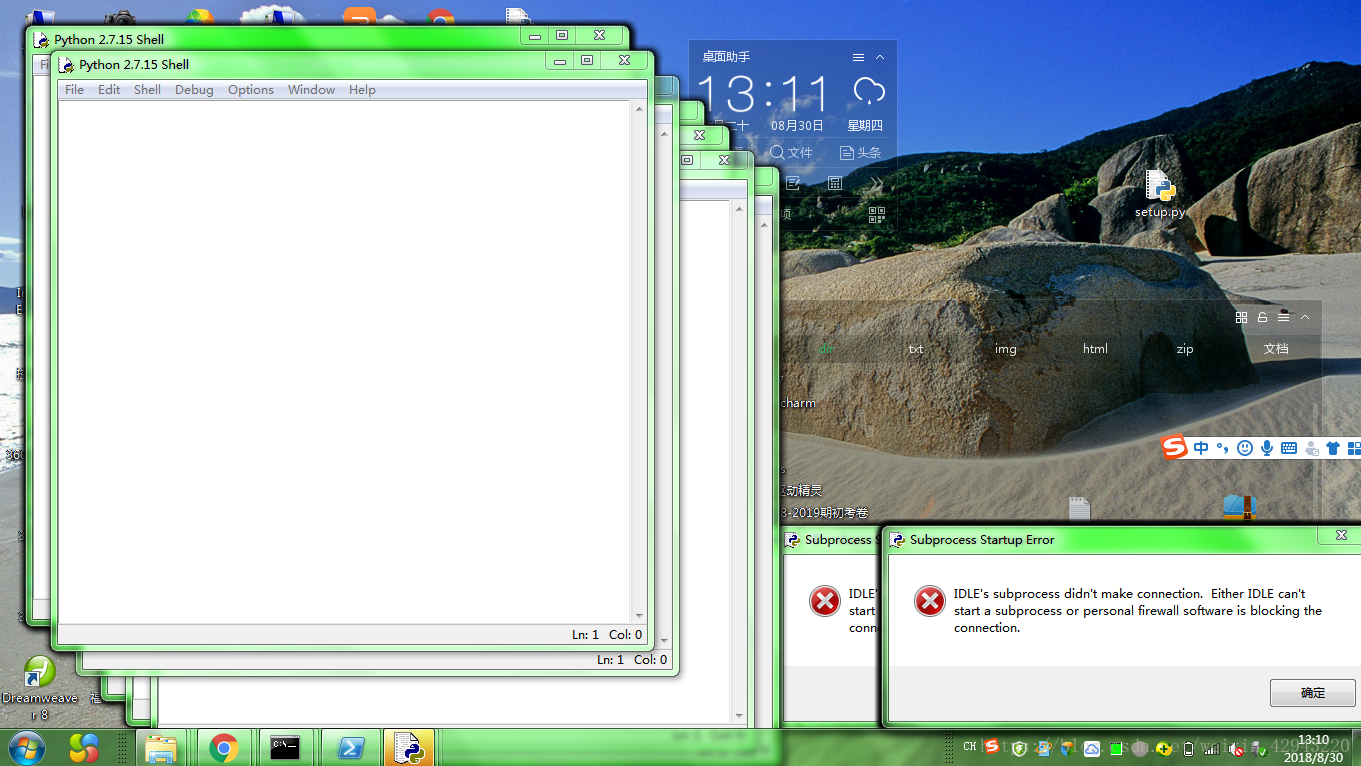Open the Command Prompt taskbar button

coord(286,747)
